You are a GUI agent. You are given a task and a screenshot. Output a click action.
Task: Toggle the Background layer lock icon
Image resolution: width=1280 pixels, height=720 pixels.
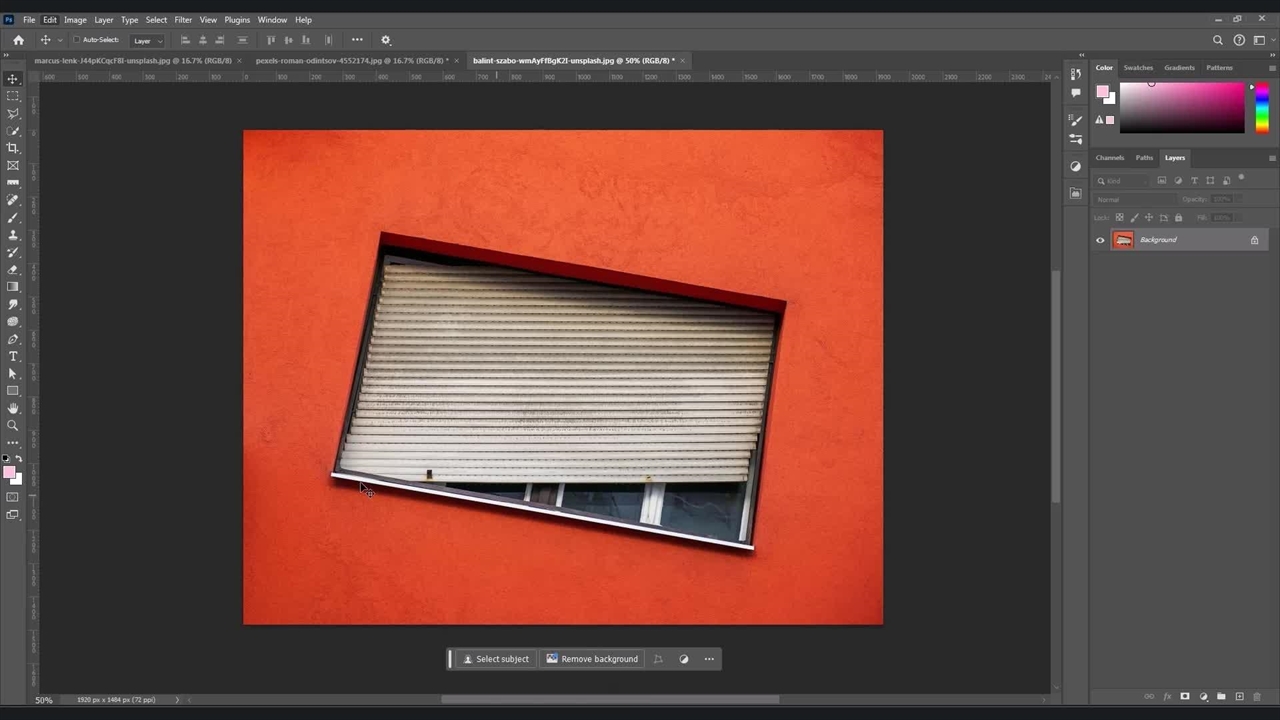coord(1254,240)
